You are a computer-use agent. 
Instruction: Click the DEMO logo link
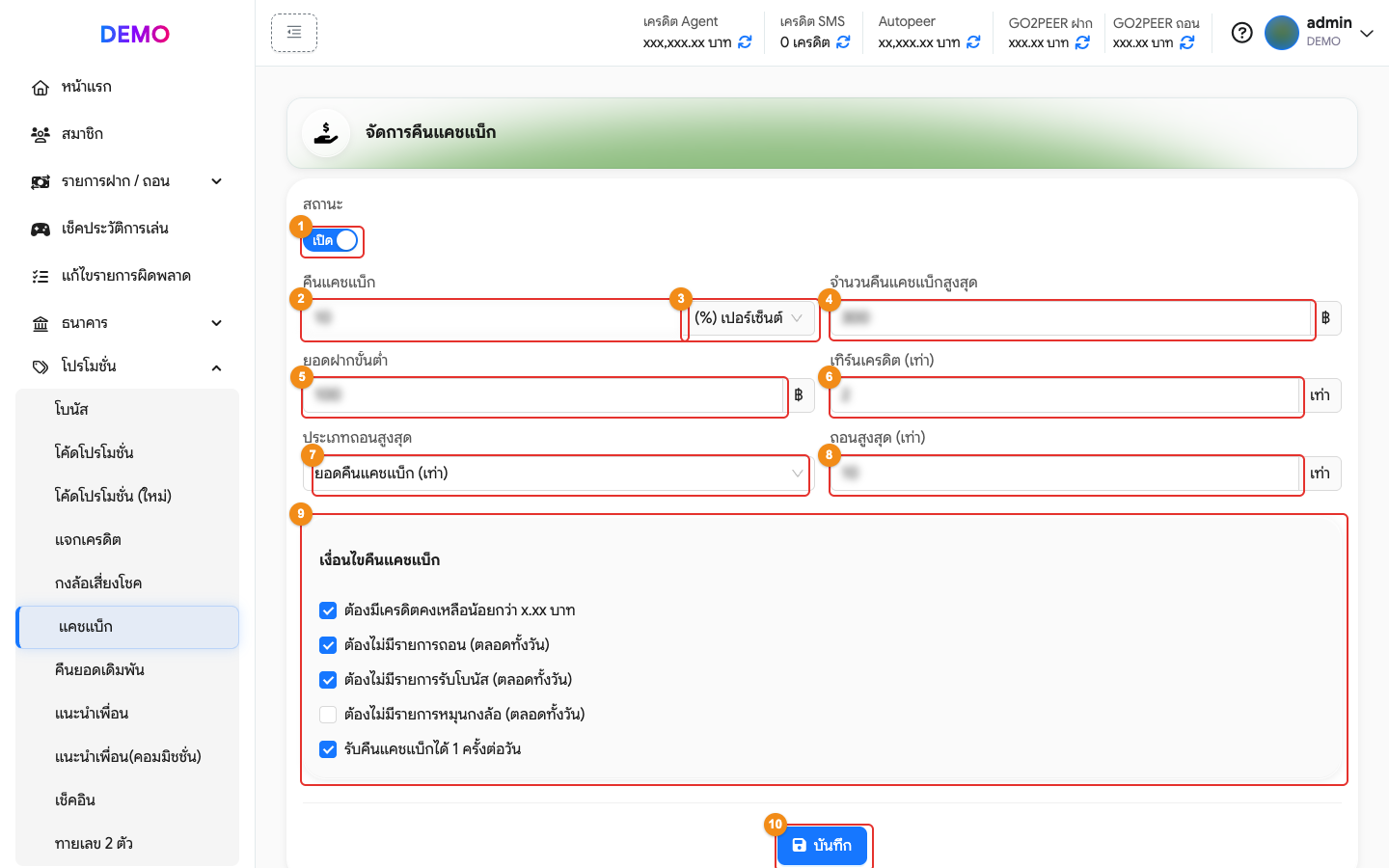point(135,35)
